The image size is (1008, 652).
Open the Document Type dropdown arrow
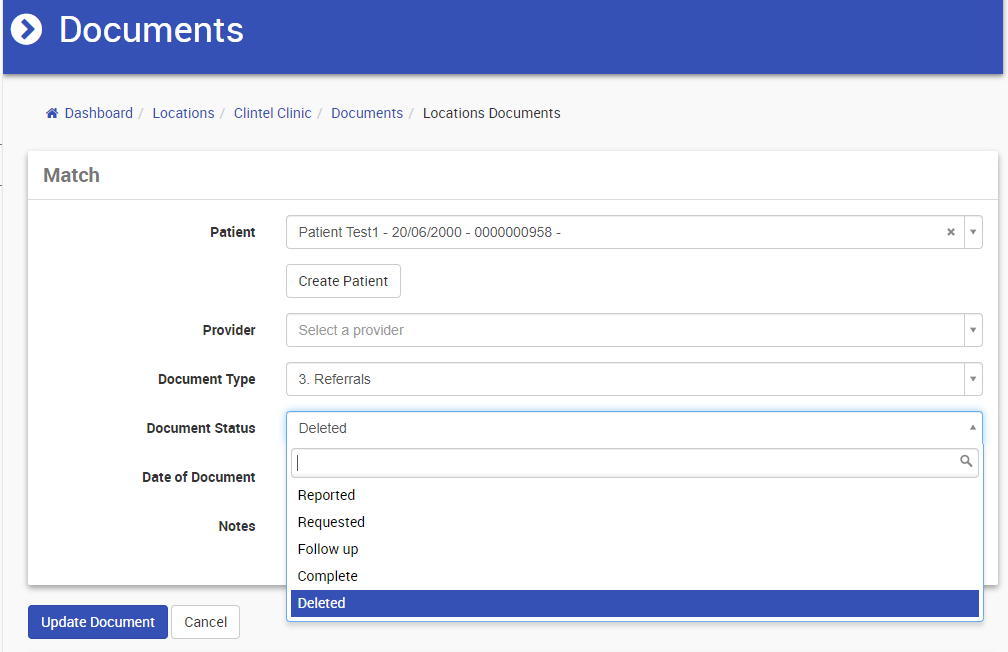973,379
